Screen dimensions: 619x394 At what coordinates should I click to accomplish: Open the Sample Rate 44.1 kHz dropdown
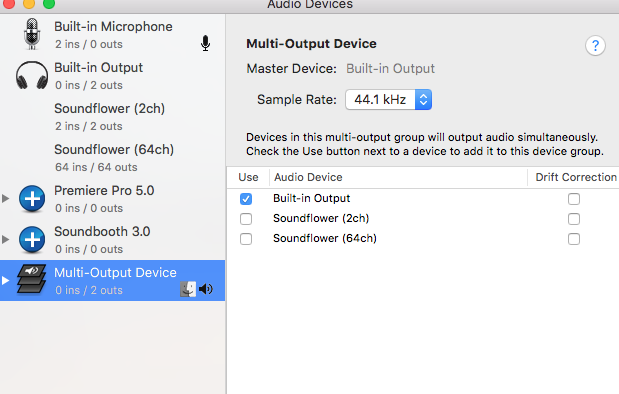[x=388, y=99]
